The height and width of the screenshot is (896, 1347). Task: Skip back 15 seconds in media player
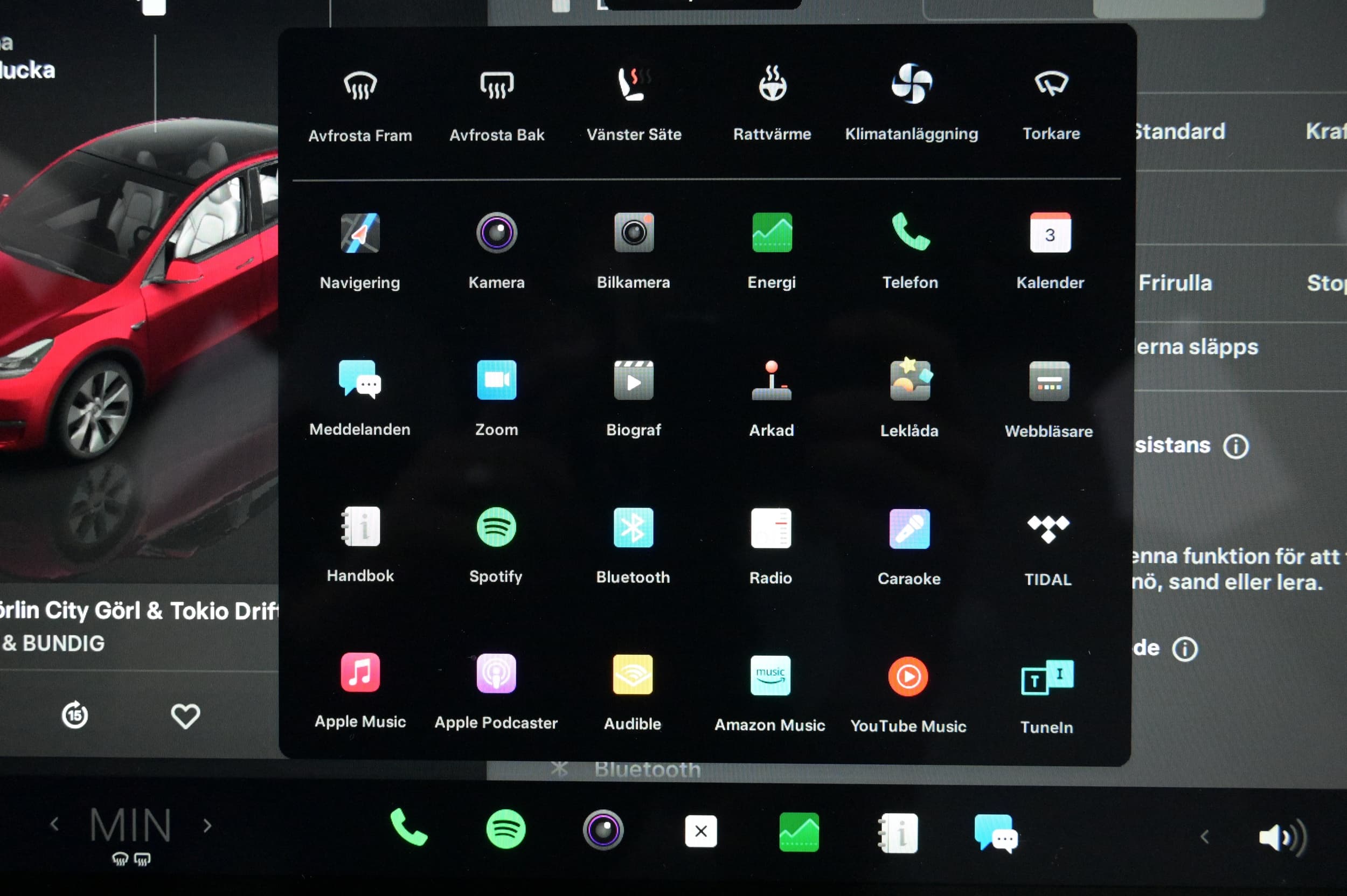click(x=75, y=715)
